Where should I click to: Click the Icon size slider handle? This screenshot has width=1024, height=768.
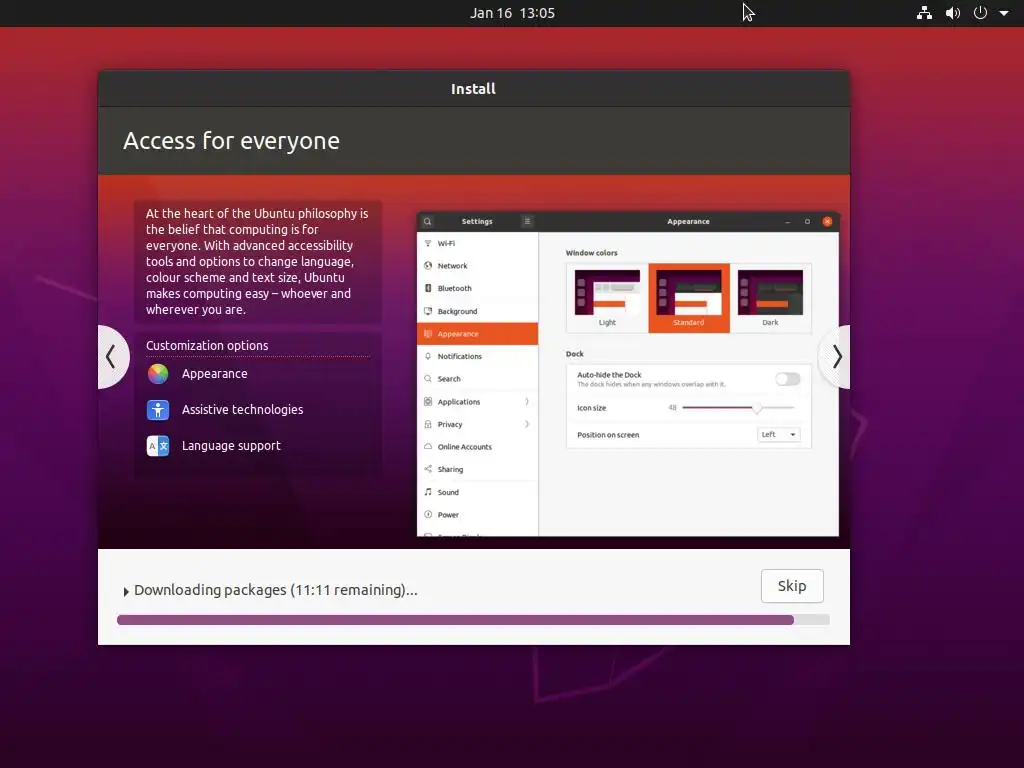(x=757, y=408)
